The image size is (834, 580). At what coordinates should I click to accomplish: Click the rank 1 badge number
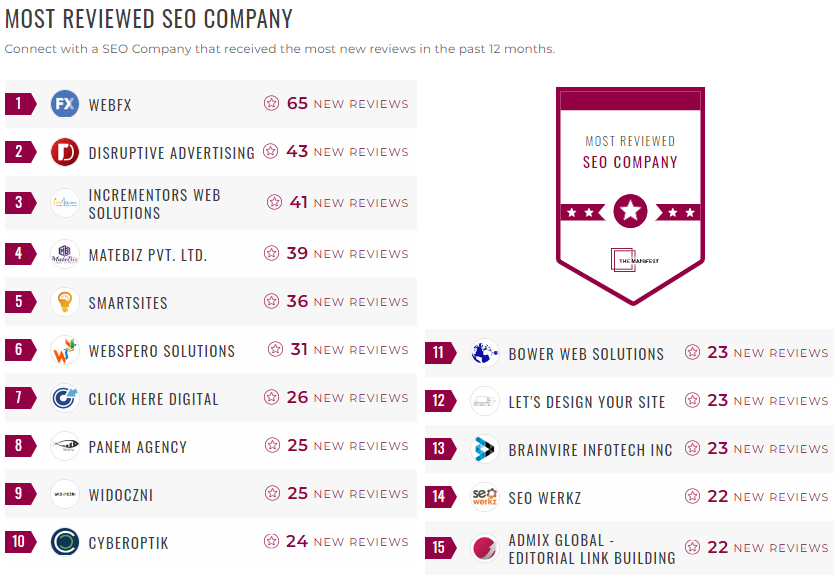click(17, 103)
